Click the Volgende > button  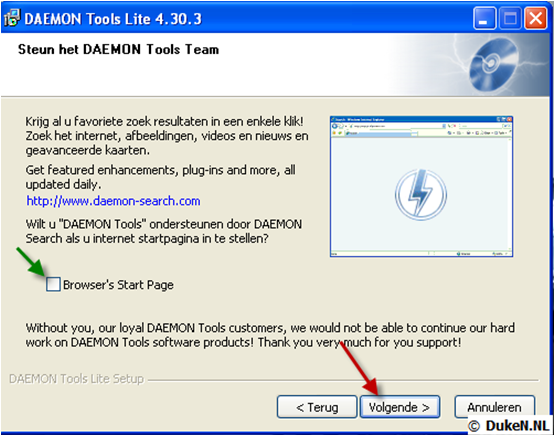400,407
